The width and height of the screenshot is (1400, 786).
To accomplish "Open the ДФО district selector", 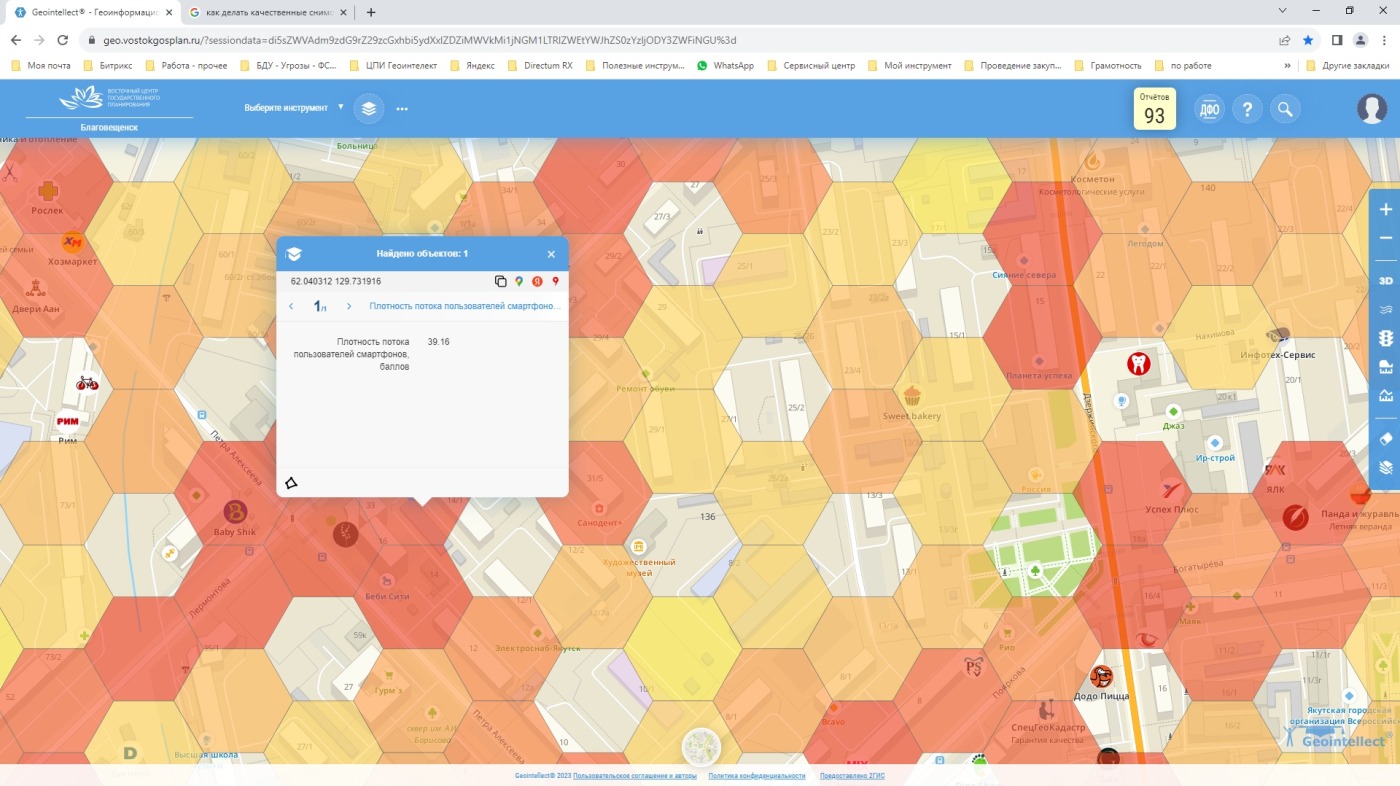I will tap(1210, 109).
